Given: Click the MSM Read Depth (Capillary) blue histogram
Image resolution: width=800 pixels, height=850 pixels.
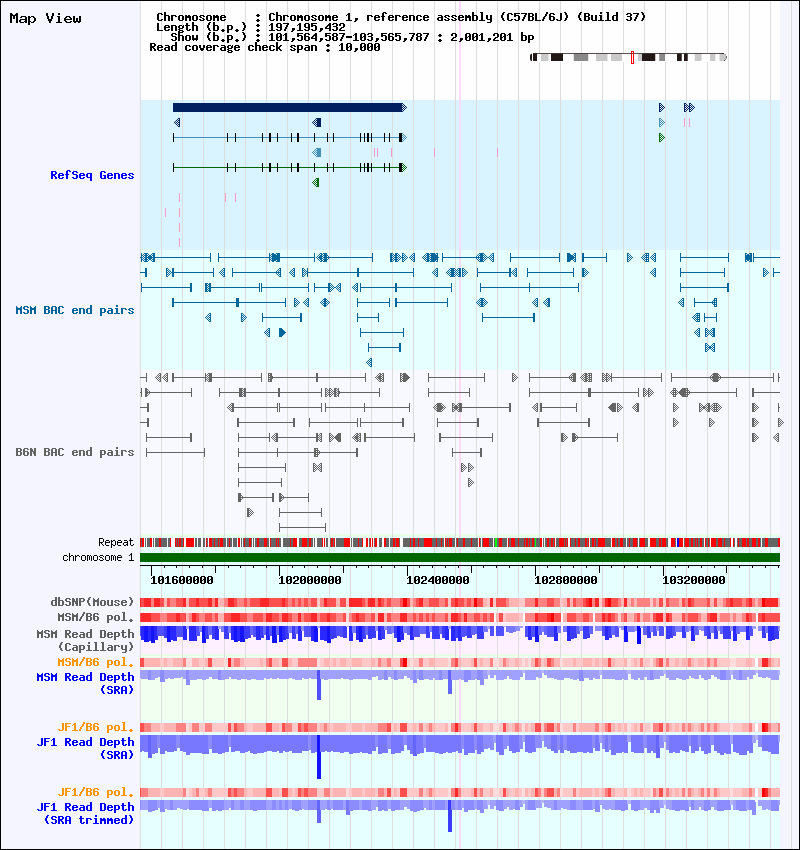Looking at the screenshot, I should [x=460, y=634].
